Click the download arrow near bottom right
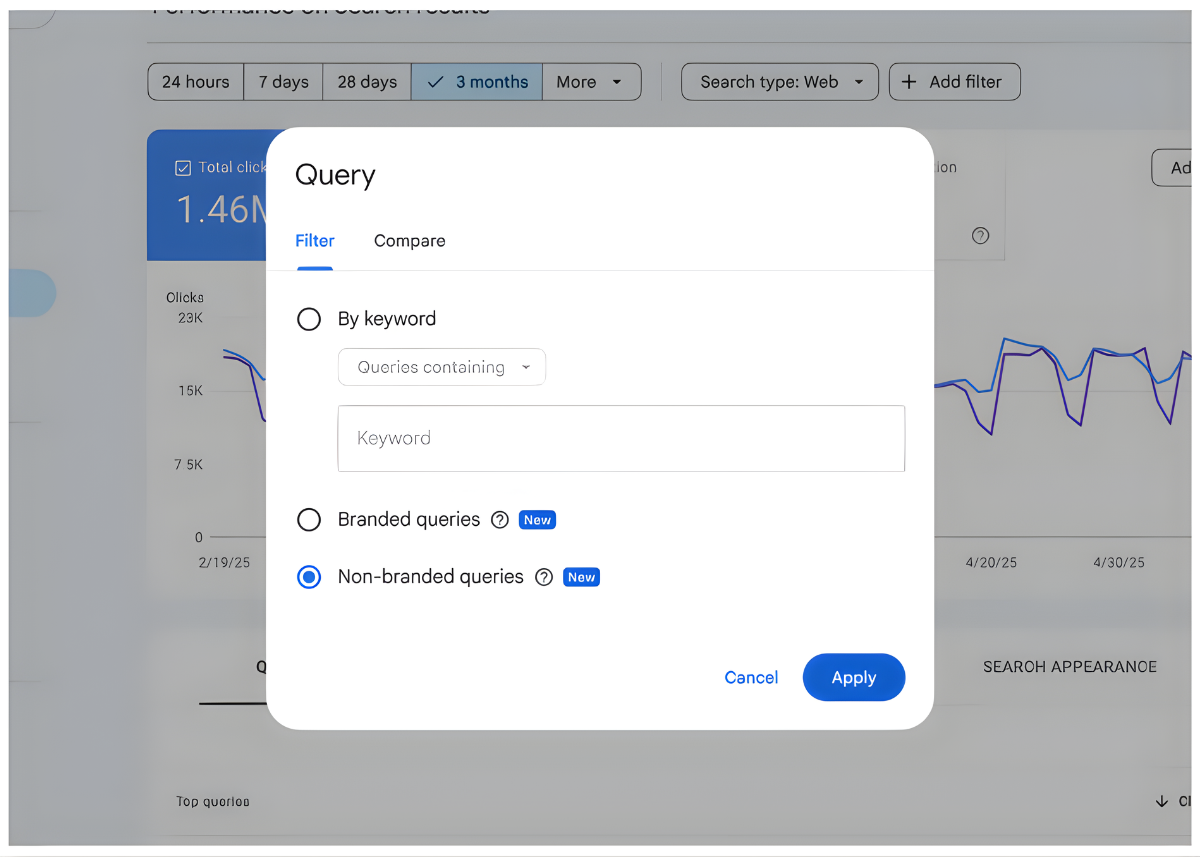This screenshot has width=1200, height=857. pos(1162,801)
